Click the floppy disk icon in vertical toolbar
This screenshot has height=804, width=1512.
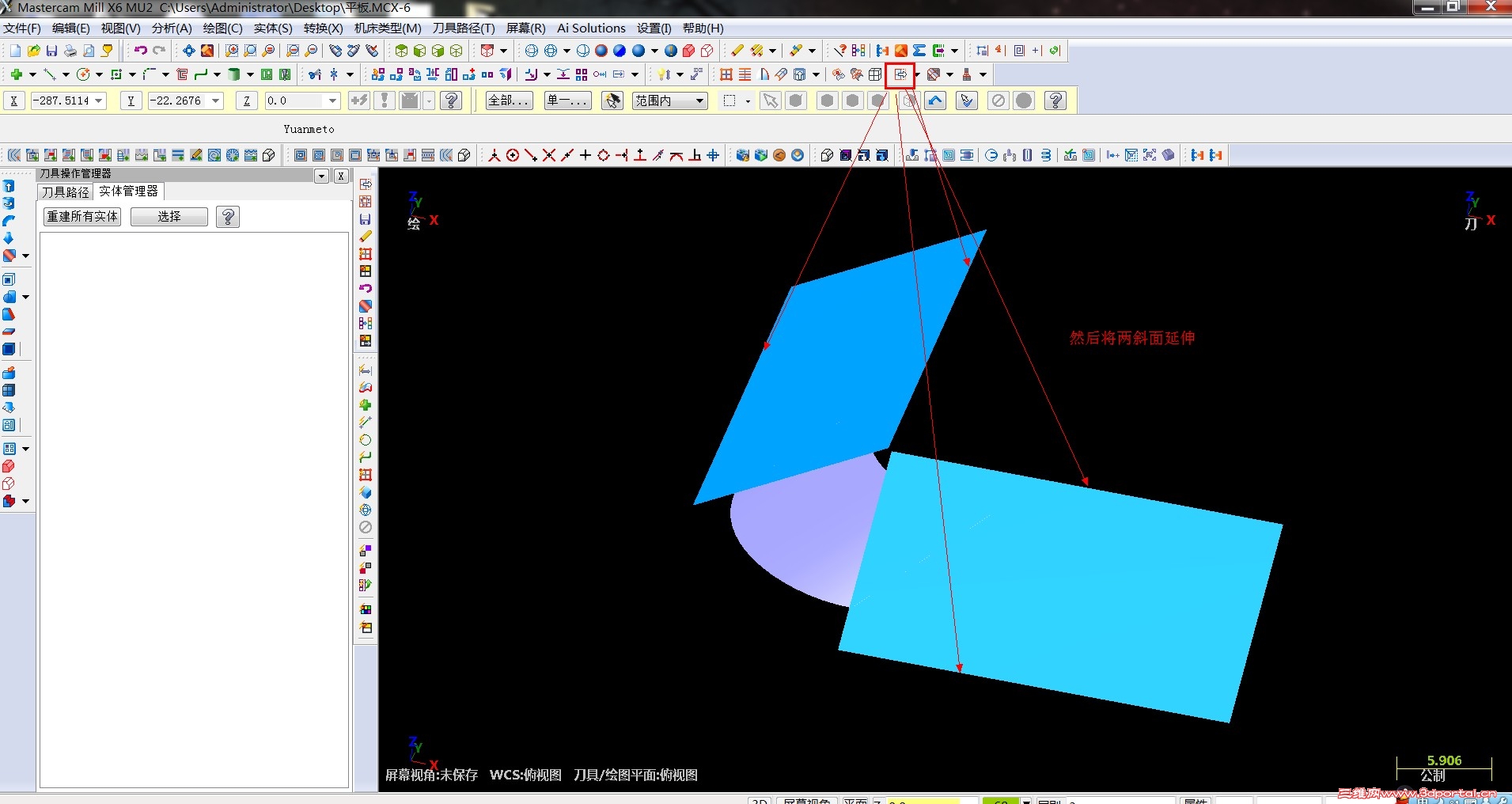(x=366, y=219)
